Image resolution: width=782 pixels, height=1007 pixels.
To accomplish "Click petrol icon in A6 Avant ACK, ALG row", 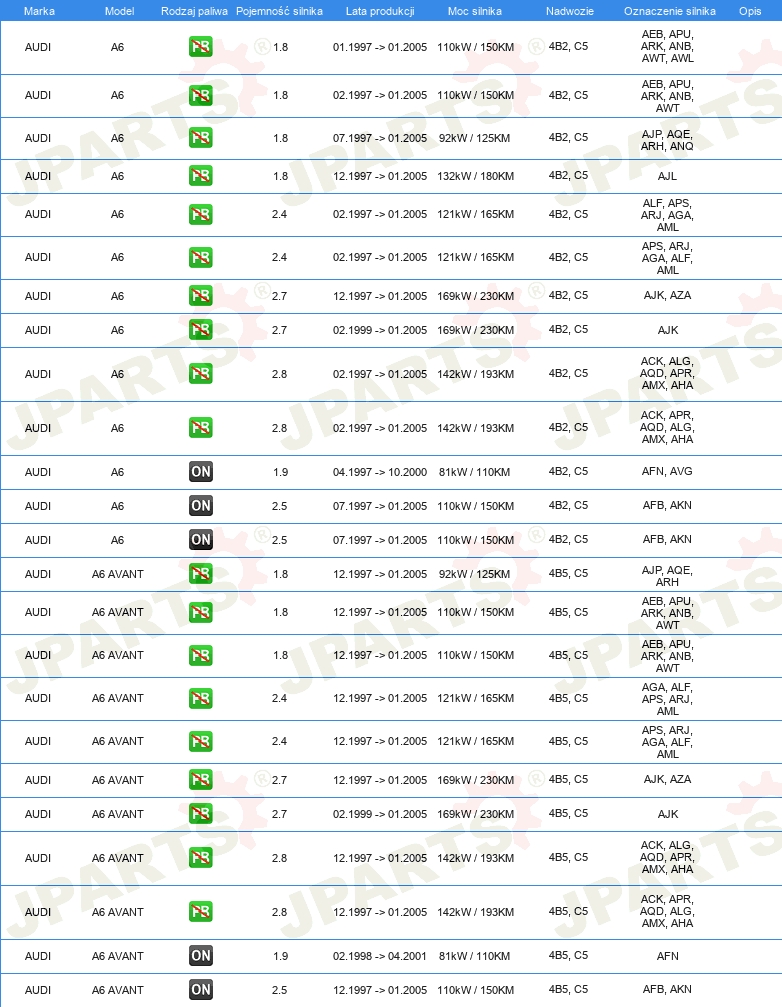I will click(x=200, y=857).
